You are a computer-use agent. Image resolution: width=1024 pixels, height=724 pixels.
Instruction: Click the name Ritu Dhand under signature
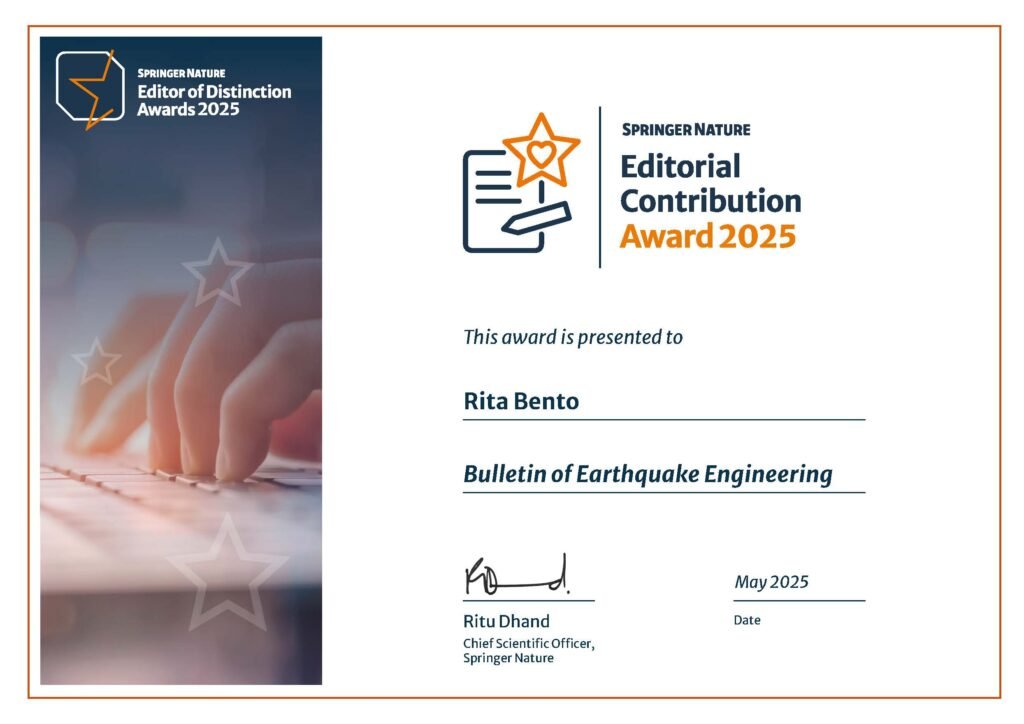coord(506,621)
